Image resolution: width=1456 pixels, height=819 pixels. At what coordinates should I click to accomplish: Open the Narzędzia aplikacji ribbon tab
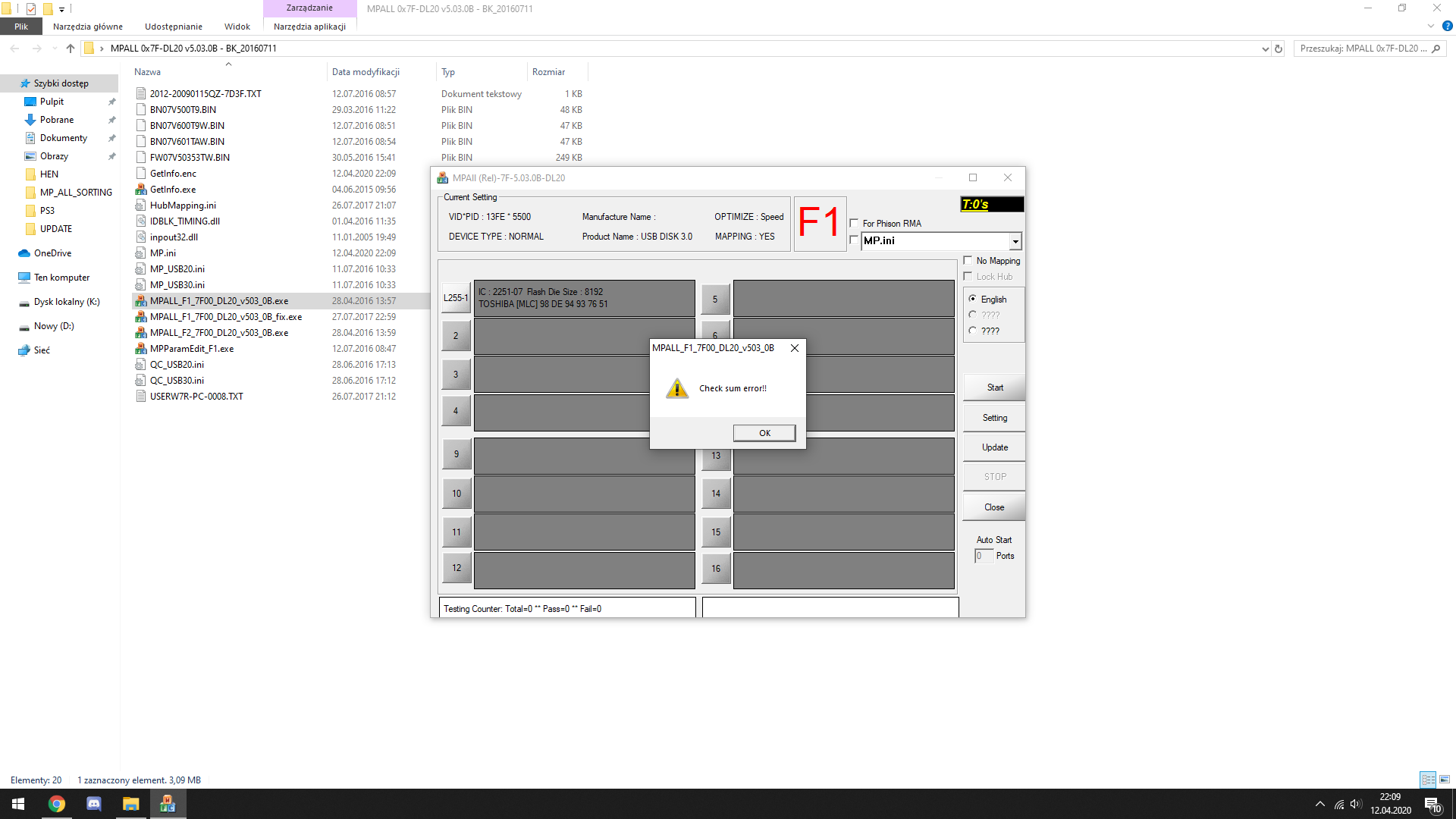click(x=309, y=27)
